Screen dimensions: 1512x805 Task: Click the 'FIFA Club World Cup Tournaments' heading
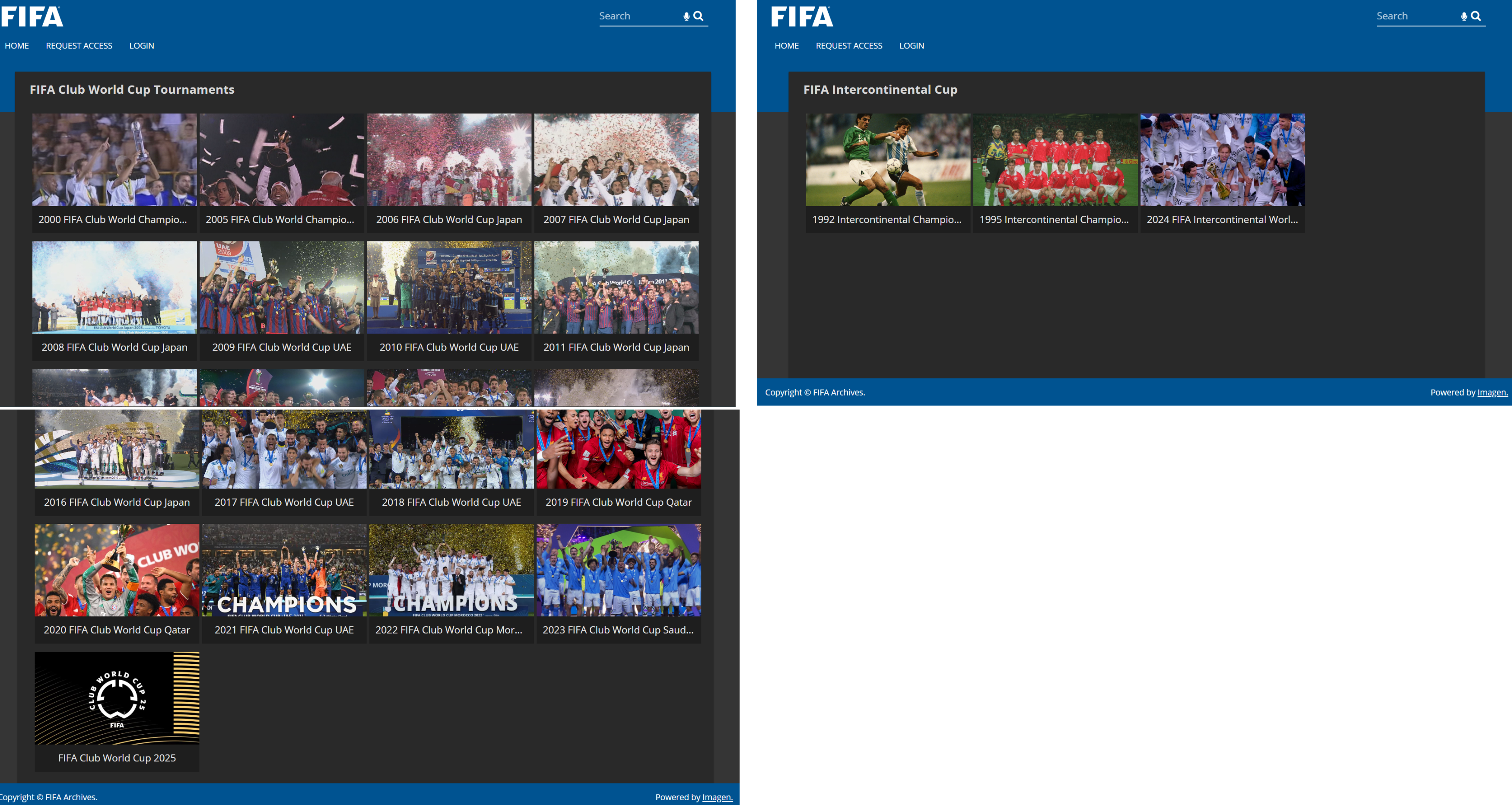coord(132,90)
